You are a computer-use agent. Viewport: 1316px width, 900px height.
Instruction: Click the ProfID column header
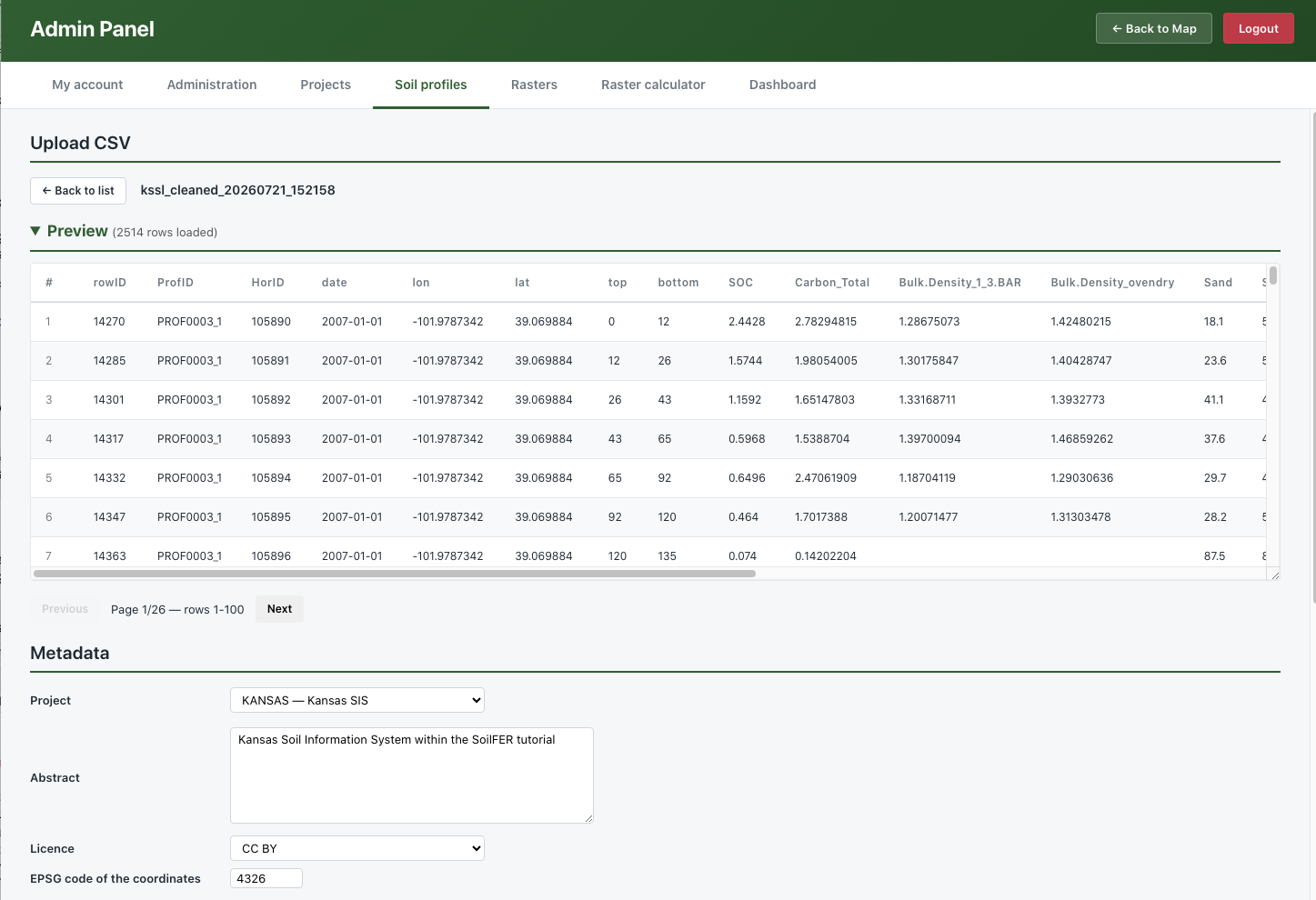pyautogui.click(x=176, y=283)
